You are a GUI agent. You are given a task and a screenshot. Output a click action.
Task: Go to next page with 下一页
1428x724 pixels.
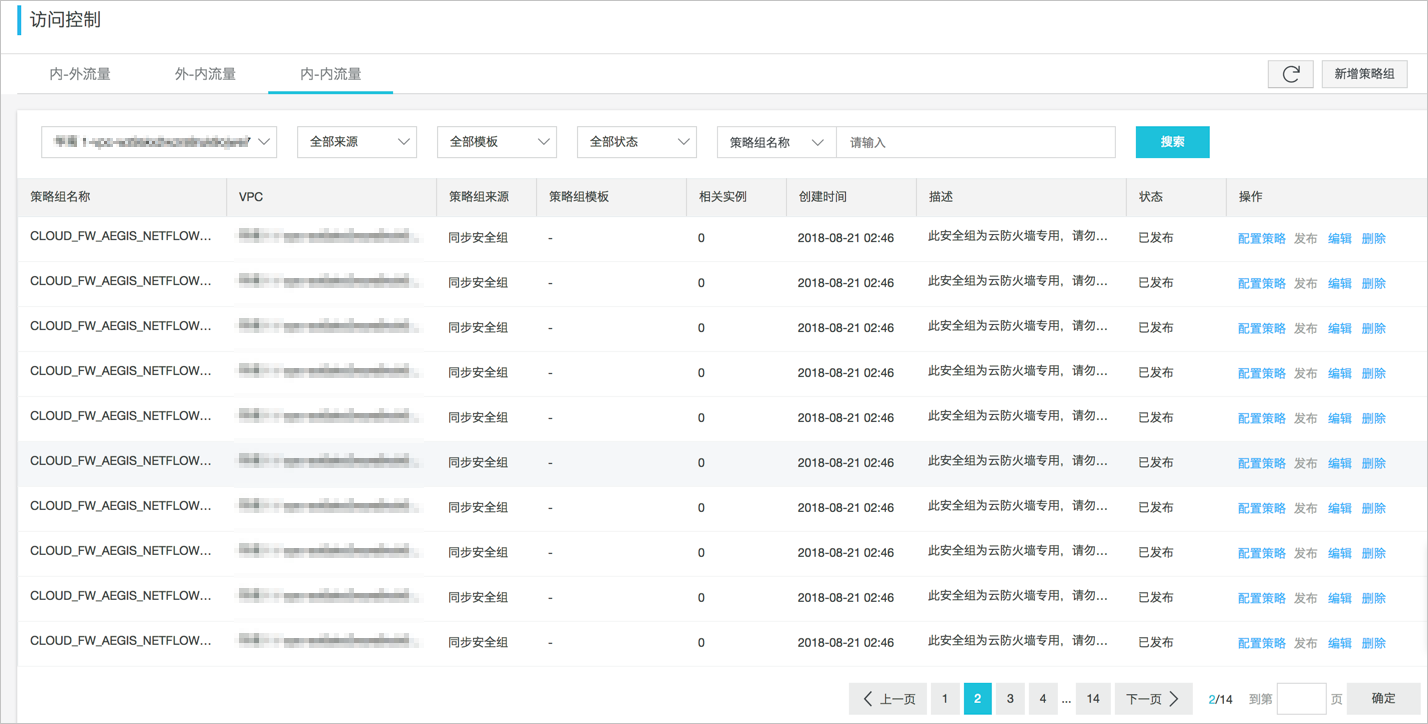point(1154,699)
